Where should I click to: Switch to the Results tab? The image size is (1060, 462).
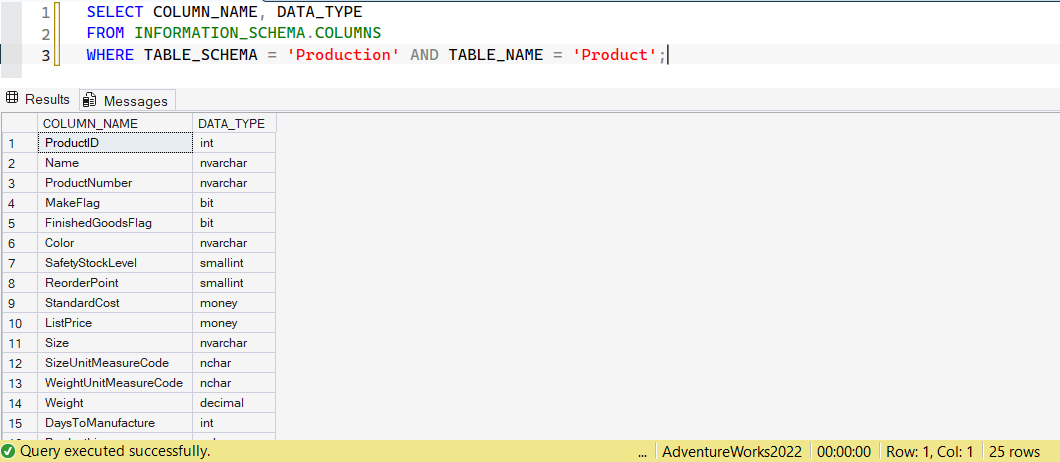38,99
